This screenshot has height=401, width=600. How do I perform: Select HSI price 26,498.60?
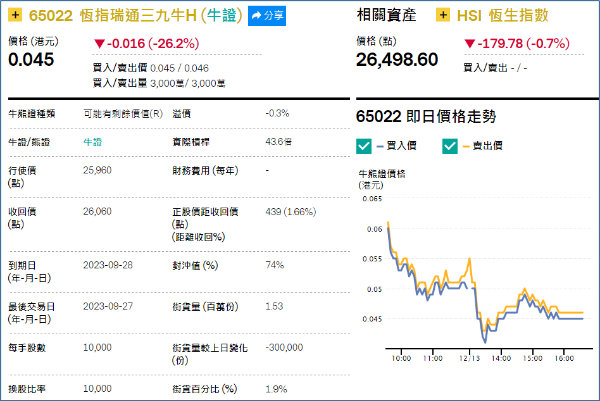[x=397, y=59]
